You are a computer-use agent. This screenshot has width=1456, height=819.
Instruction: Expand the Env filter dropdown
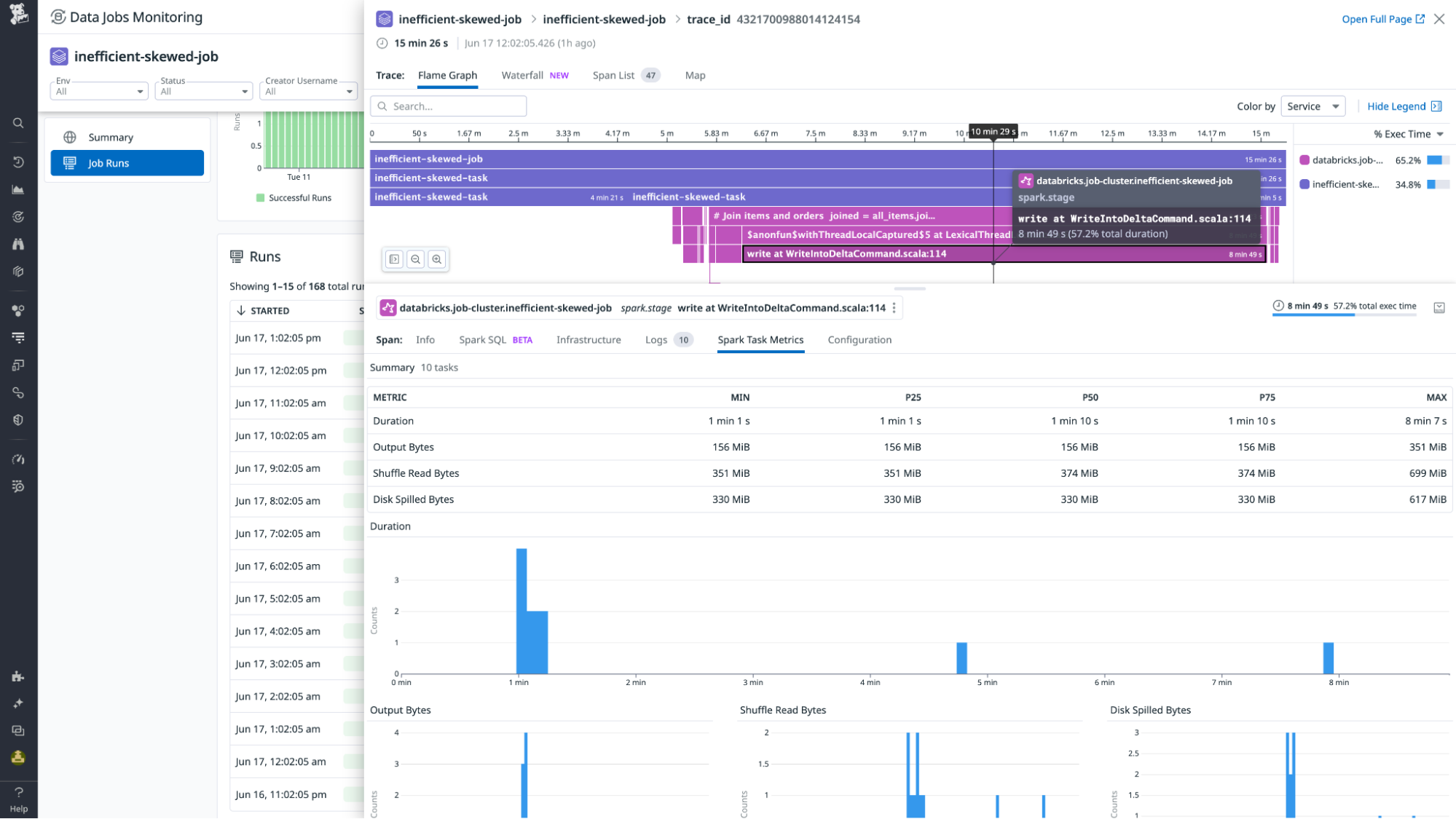(x=99, y=90)
